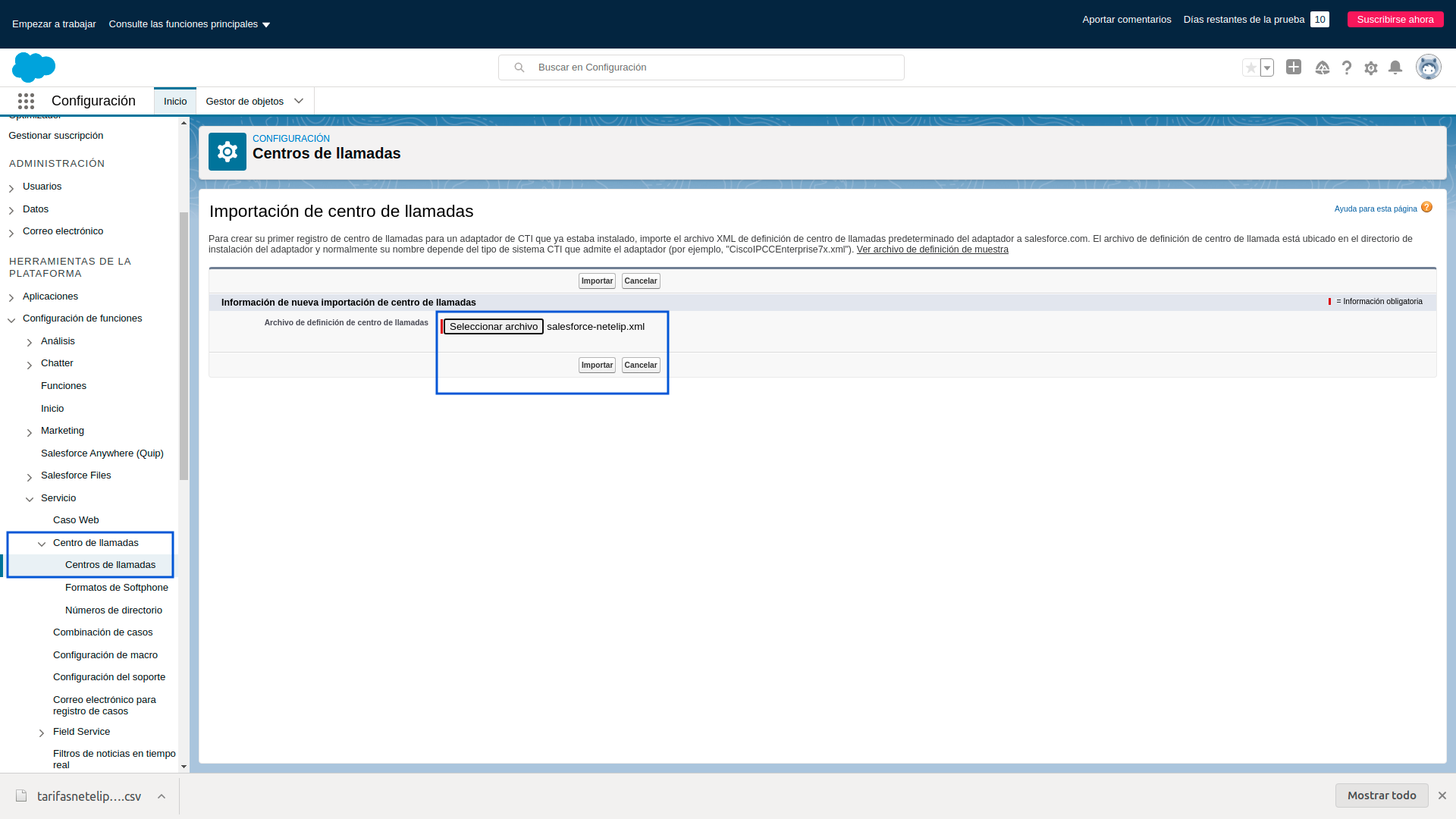The image size is (1456, 819).
Task: Click the Salesforce cloud logo icon
Action: (33, 67)
